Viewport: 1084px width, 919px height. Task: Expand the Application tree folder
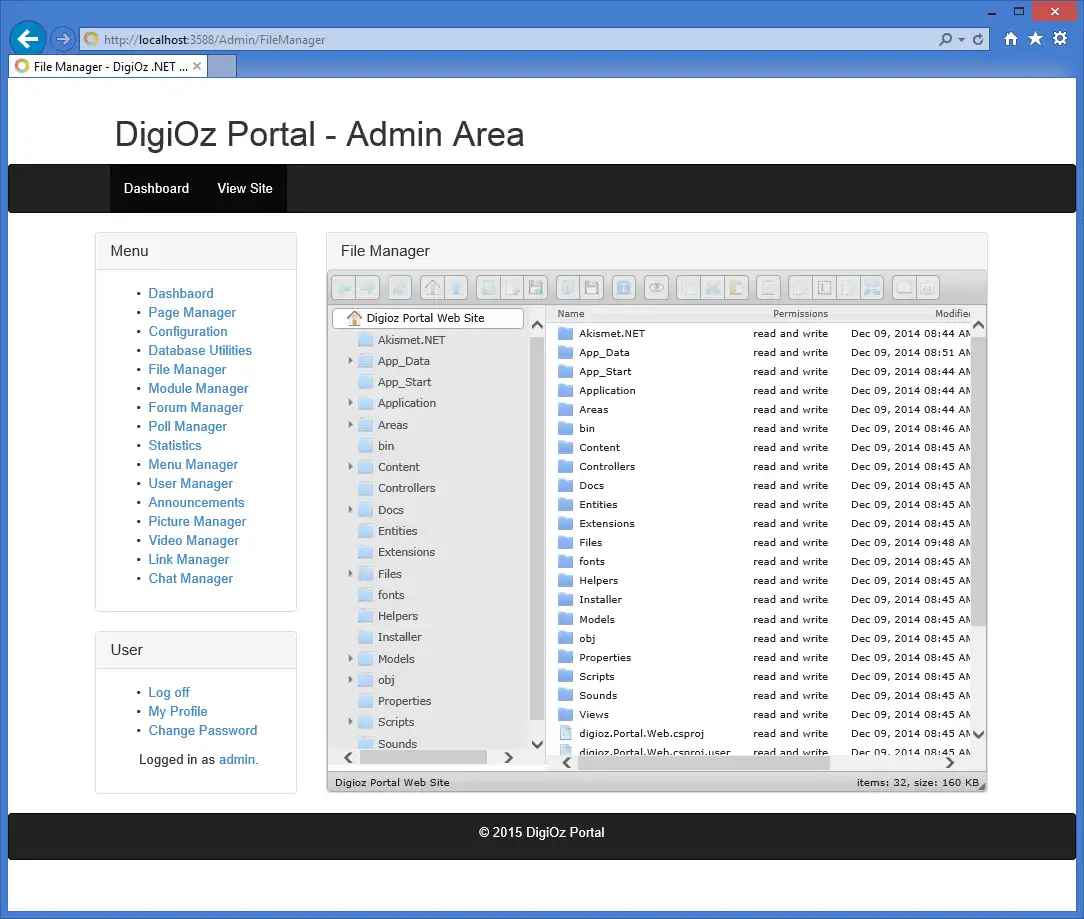(351, 402)
